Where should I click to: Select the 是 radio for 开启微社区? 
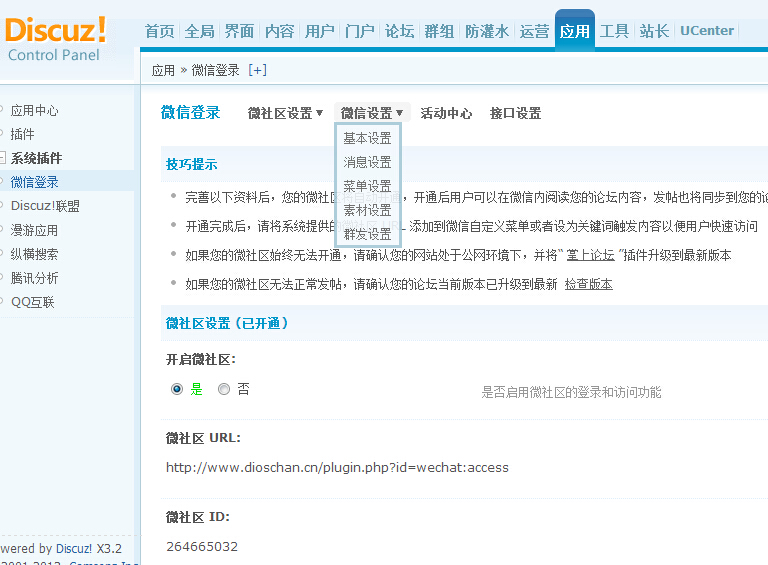point(177,389)
